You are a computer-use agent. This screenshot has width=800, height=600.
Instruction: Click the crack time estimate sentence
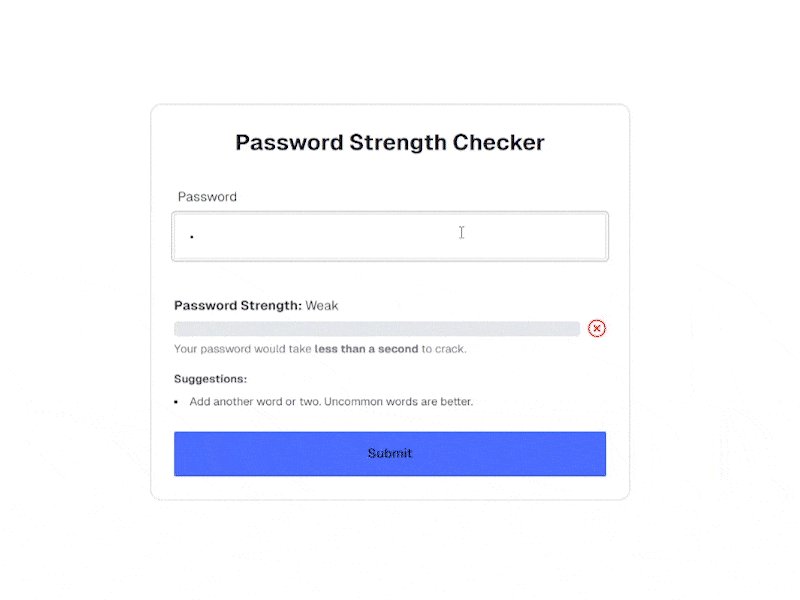320,349
